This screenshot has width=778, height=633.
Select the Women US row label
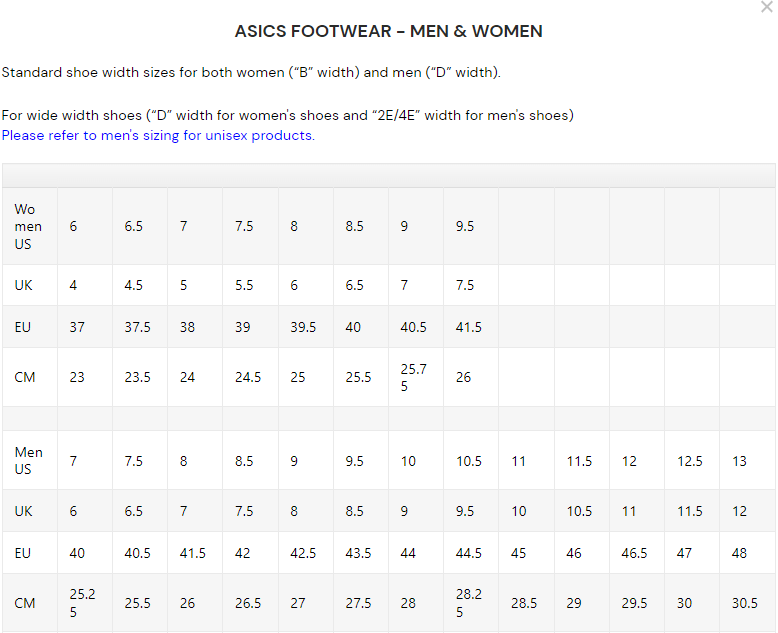click(x=28, y=226)
